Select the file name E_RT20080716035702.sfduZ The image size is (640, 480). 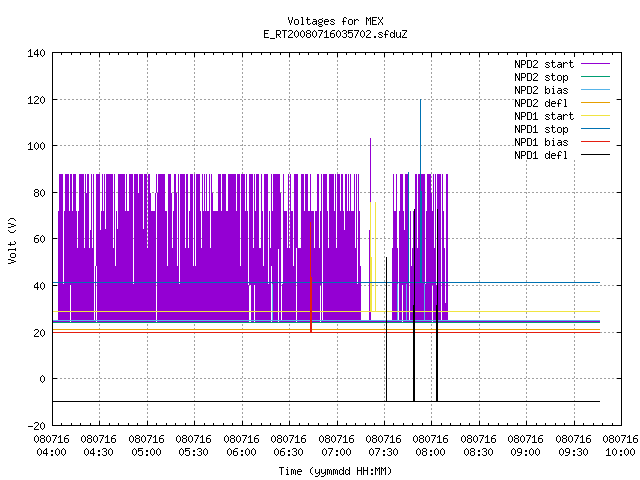click(x=335, y=34)
